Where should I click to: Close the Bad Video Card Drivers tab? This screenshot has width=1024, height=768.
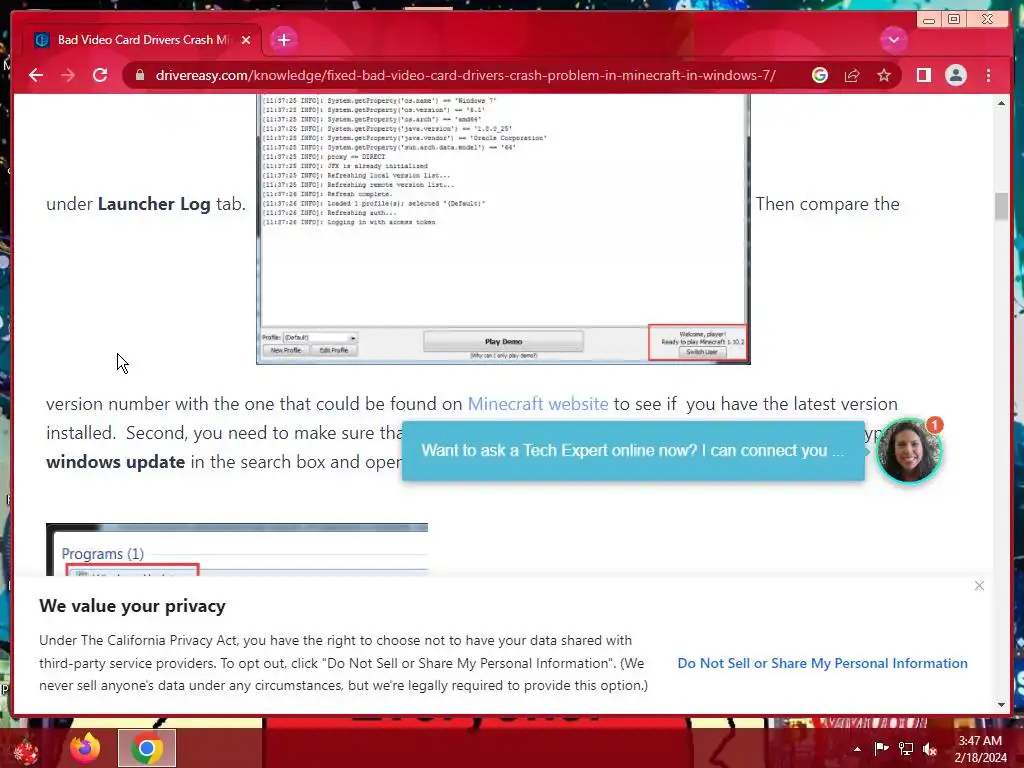246,40
